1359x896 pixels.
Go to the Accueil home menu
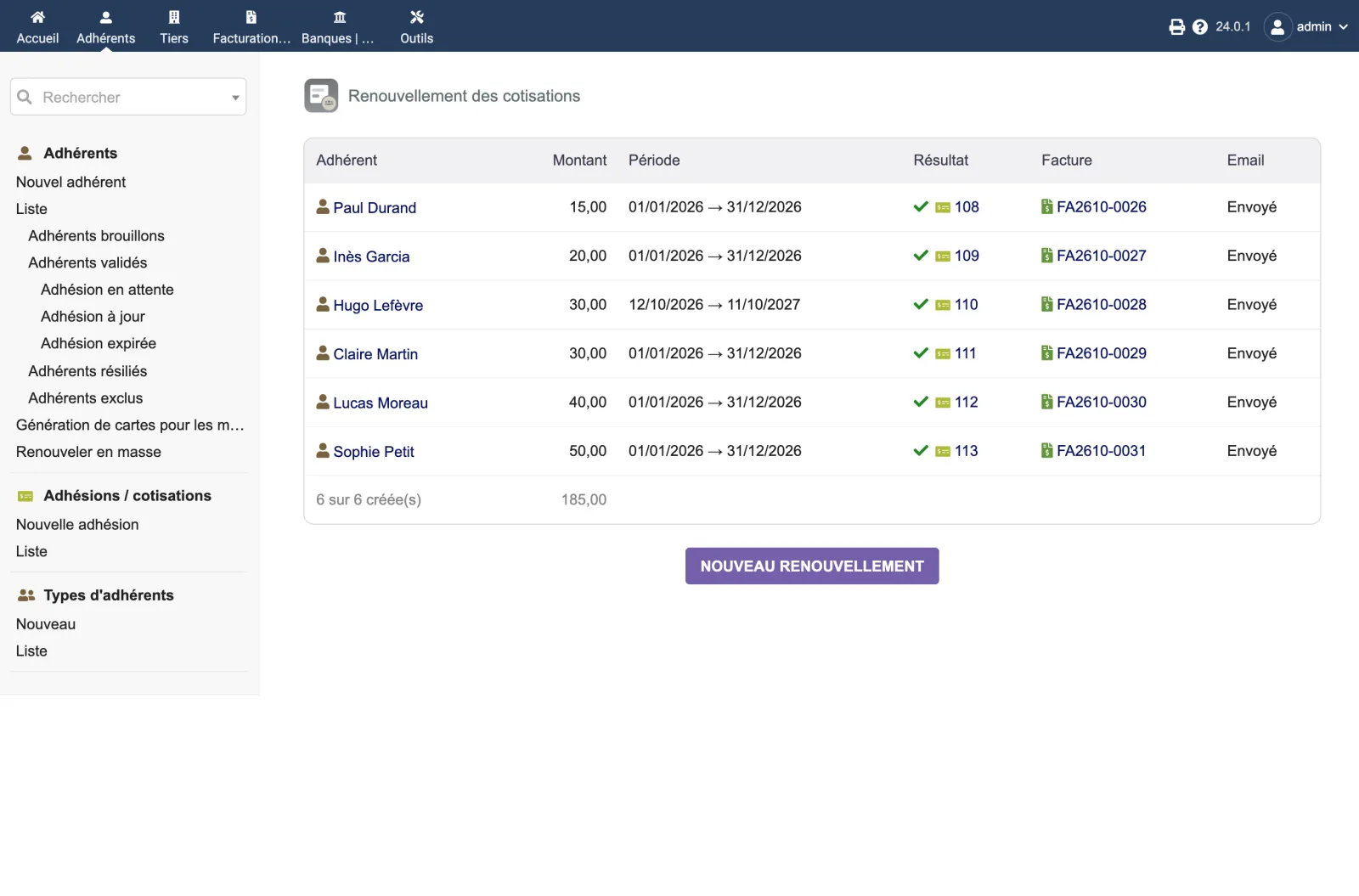pos(37,27)
